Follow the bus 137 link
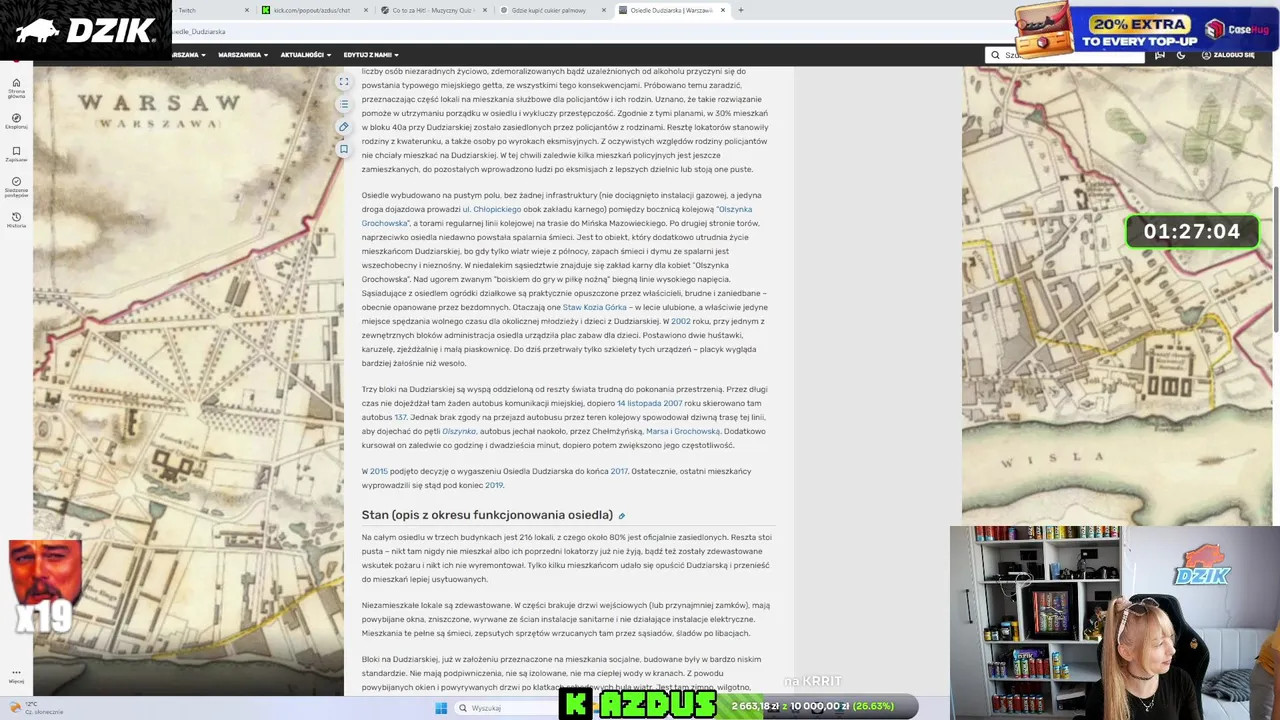 [x=400, y=418]
